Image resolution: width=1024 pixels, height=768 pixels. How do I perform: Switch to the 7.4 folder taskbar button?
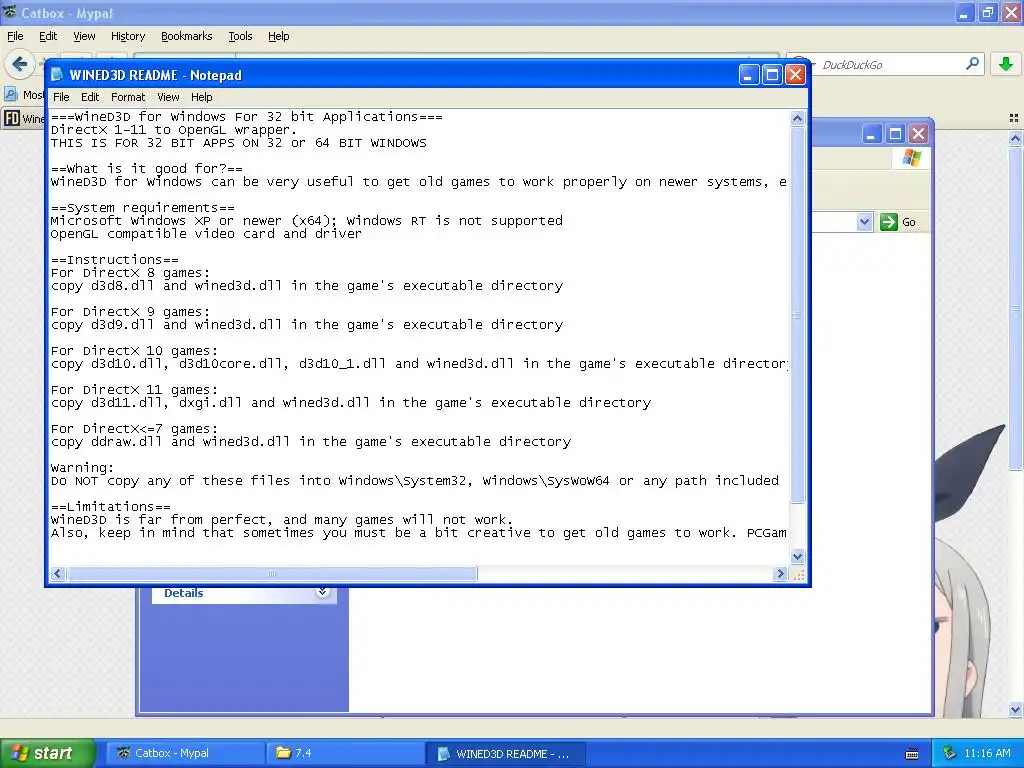pyautogui.click(x=345, y=753)
